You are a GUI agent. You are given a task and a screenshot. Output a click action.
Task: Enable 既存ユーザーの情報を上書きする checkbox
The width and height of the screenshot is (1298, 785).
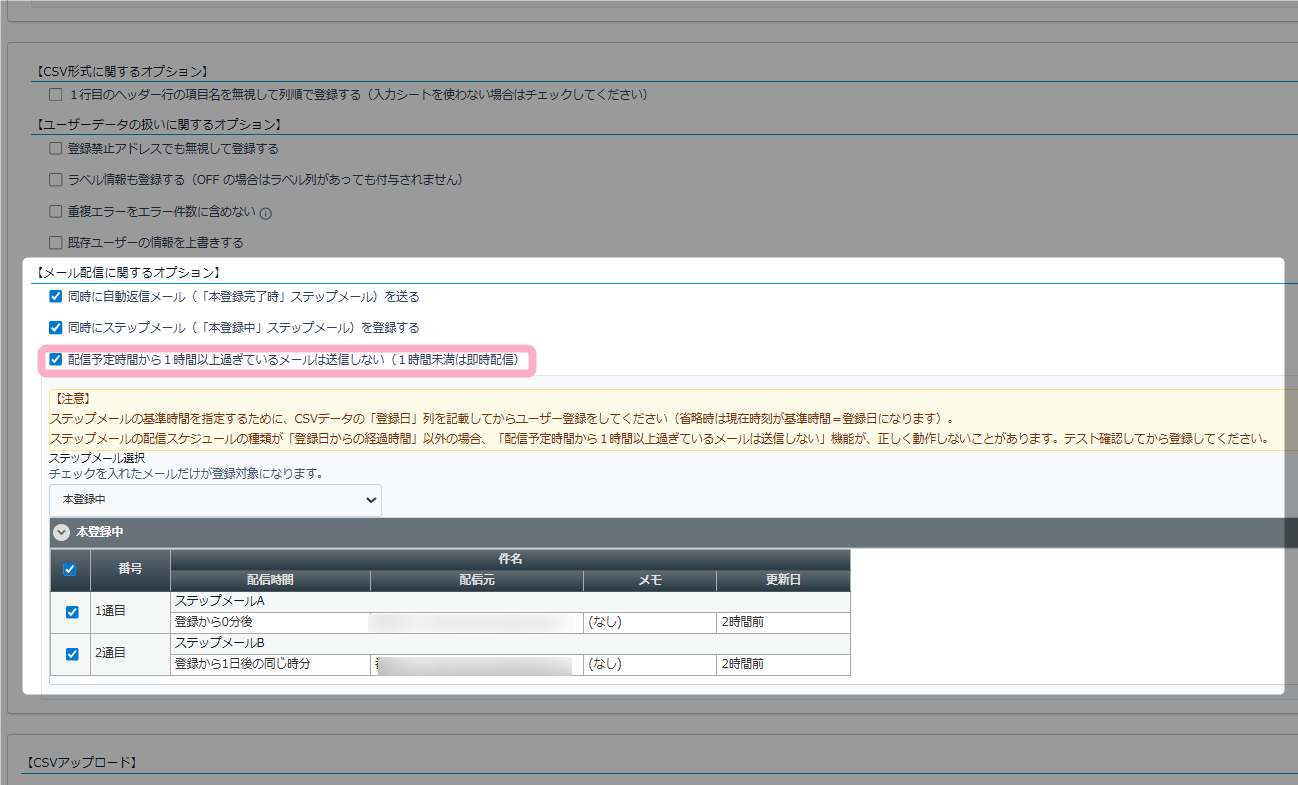coord(56,243)
